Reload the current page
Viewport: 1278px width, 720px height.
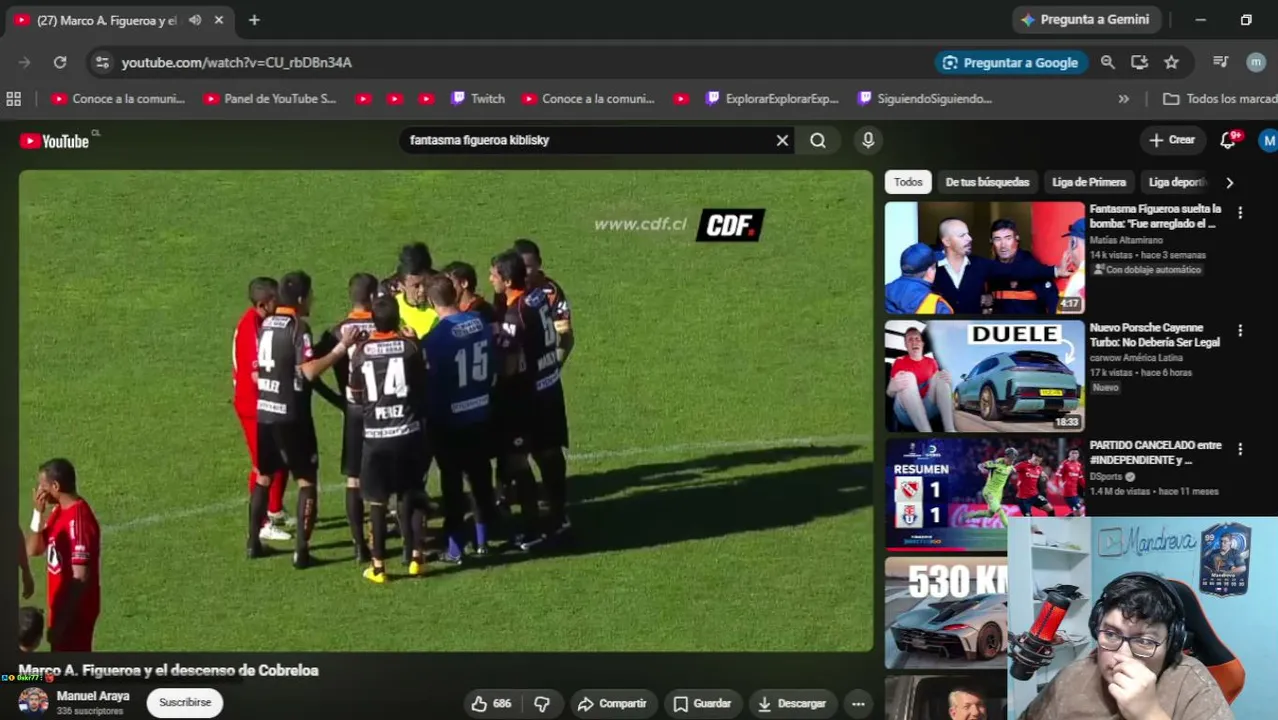(60, 62)
